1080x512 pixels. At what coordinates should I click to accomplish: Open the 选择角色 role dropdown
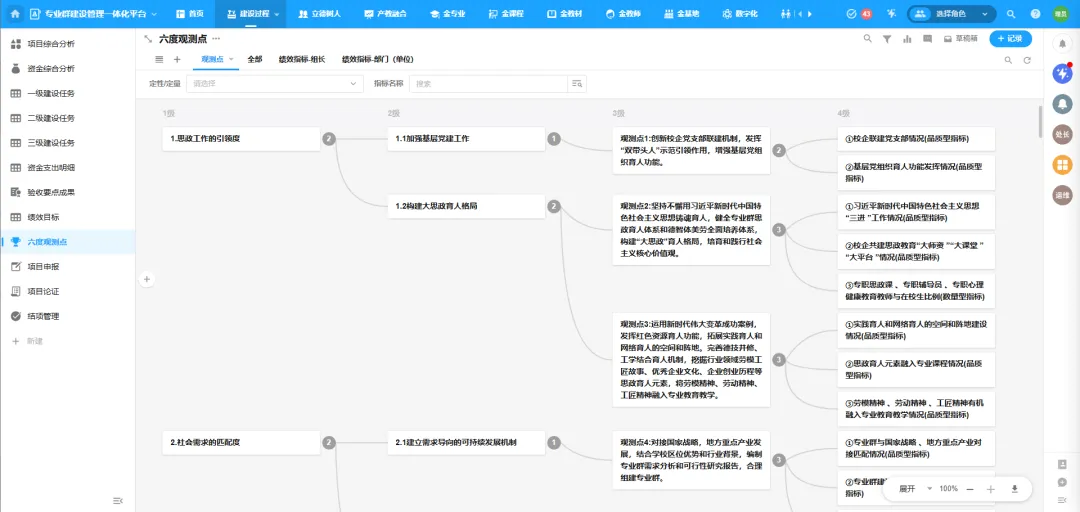(x=952, y=14)
